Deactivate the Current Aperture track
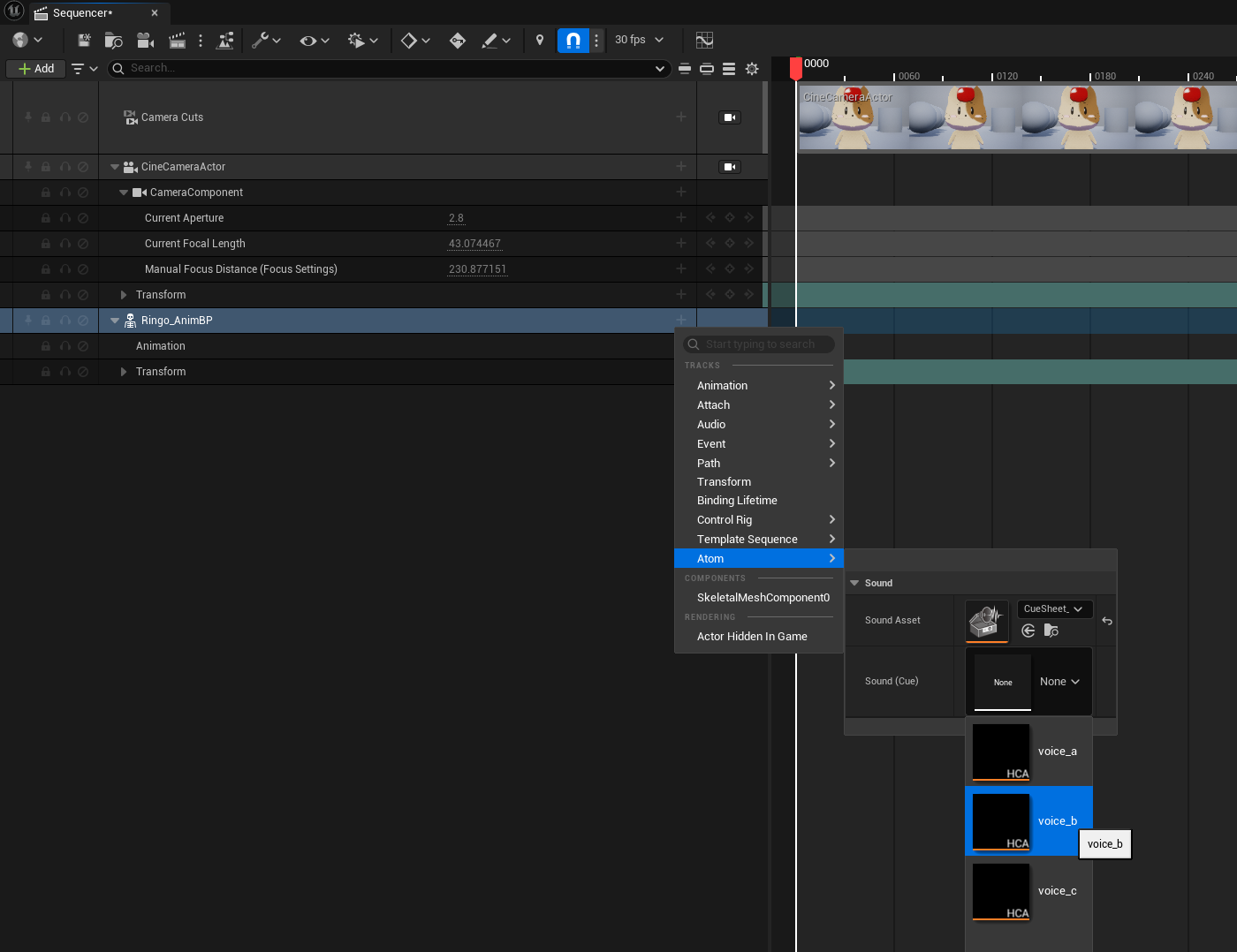The height and width of the screenshot is (952, 1237). (83, 218)
